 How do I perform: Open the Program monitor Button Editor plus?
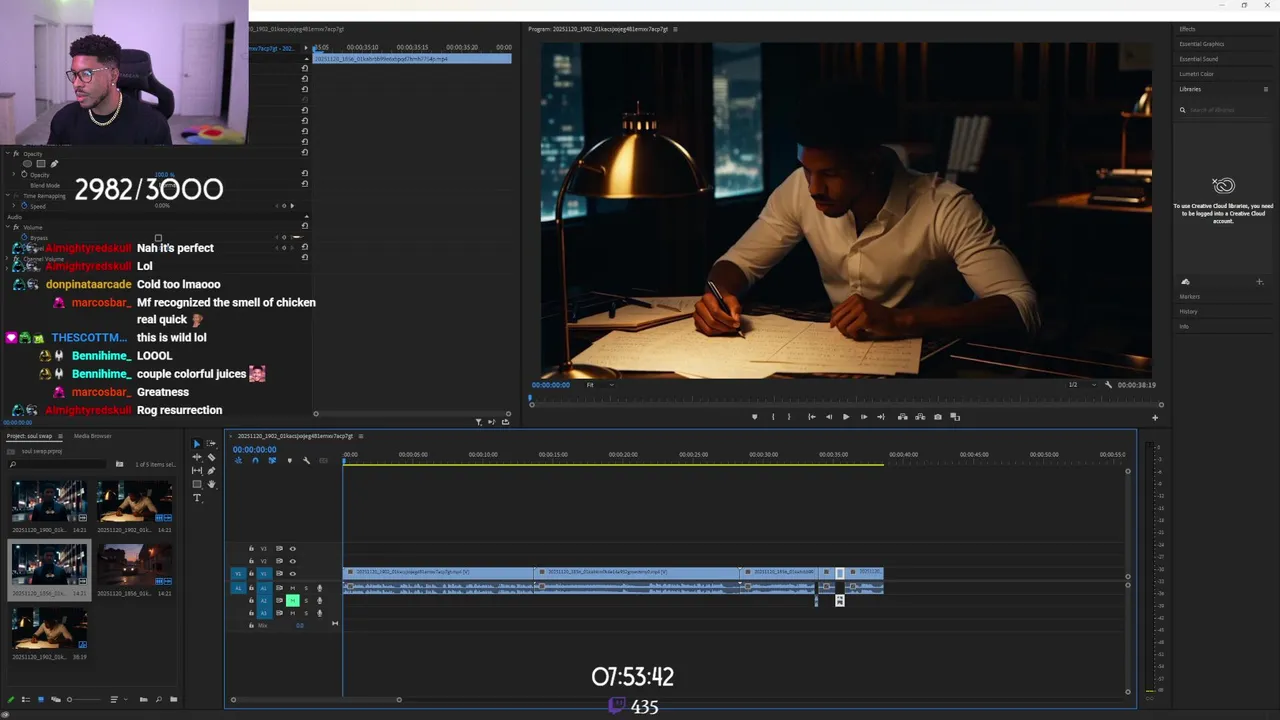[1155, 418]
